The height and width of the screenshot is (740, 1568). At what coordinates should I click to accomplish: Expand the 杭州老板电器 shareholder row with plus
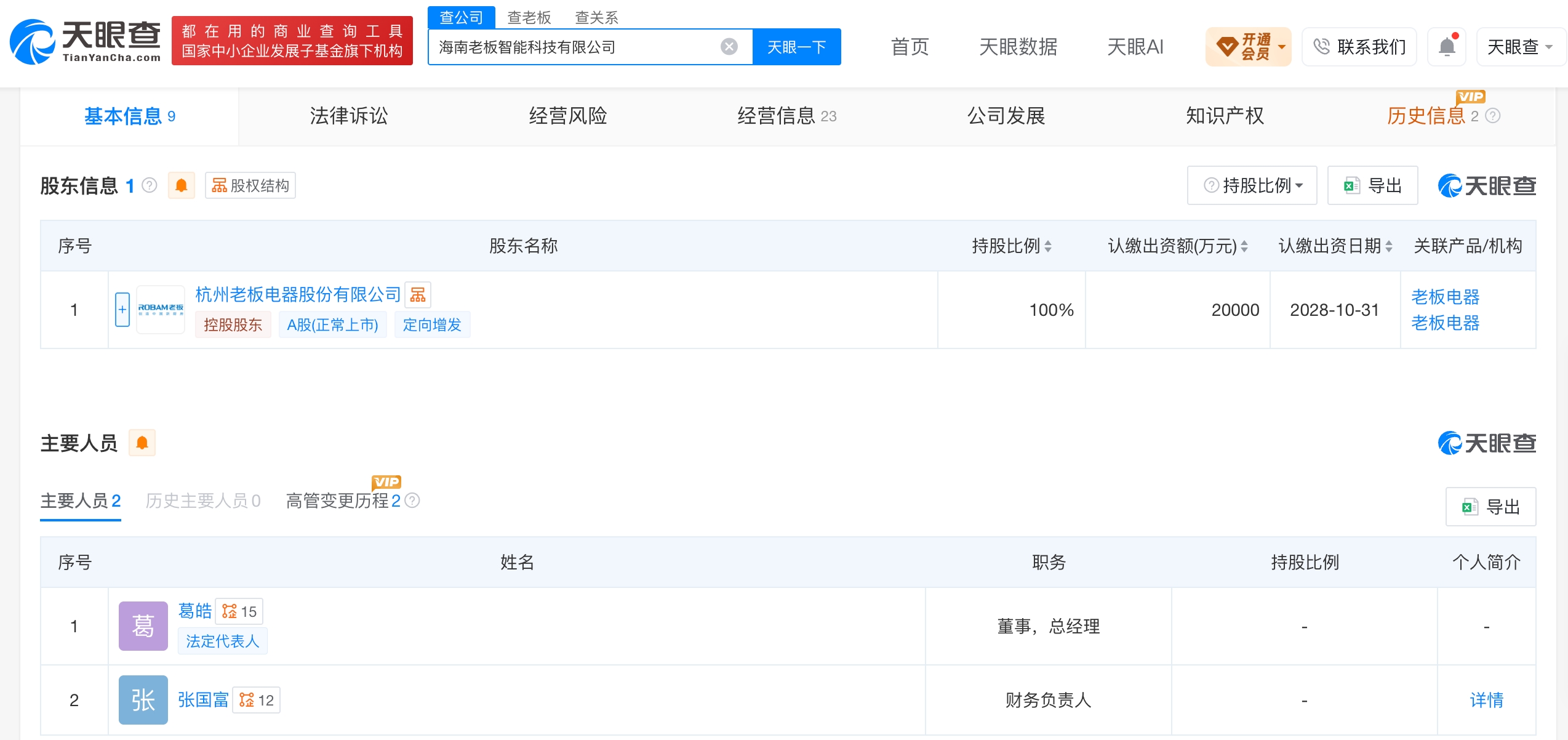122,309
